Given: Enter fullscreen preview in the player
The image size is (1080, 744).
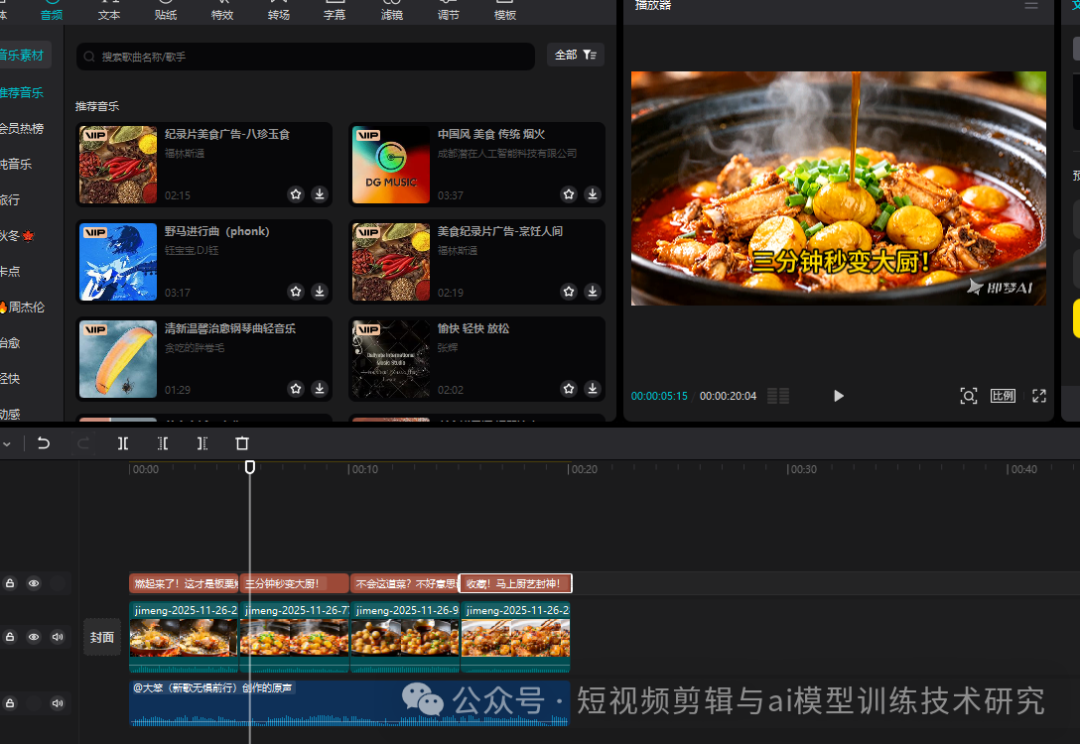Looking at the screenshot, I should tap(1039, 396).
